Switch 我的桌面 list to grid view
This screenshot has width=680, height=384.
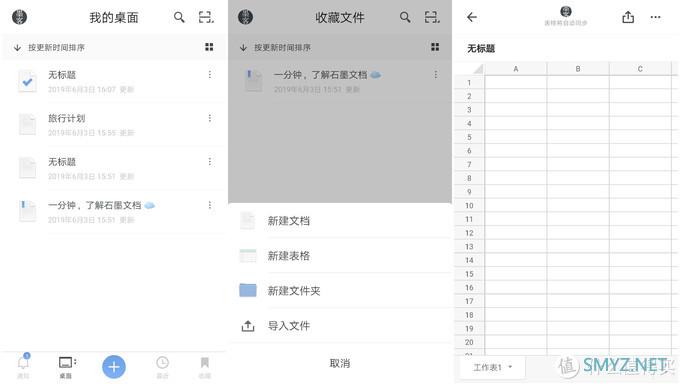tap(209, 47)
